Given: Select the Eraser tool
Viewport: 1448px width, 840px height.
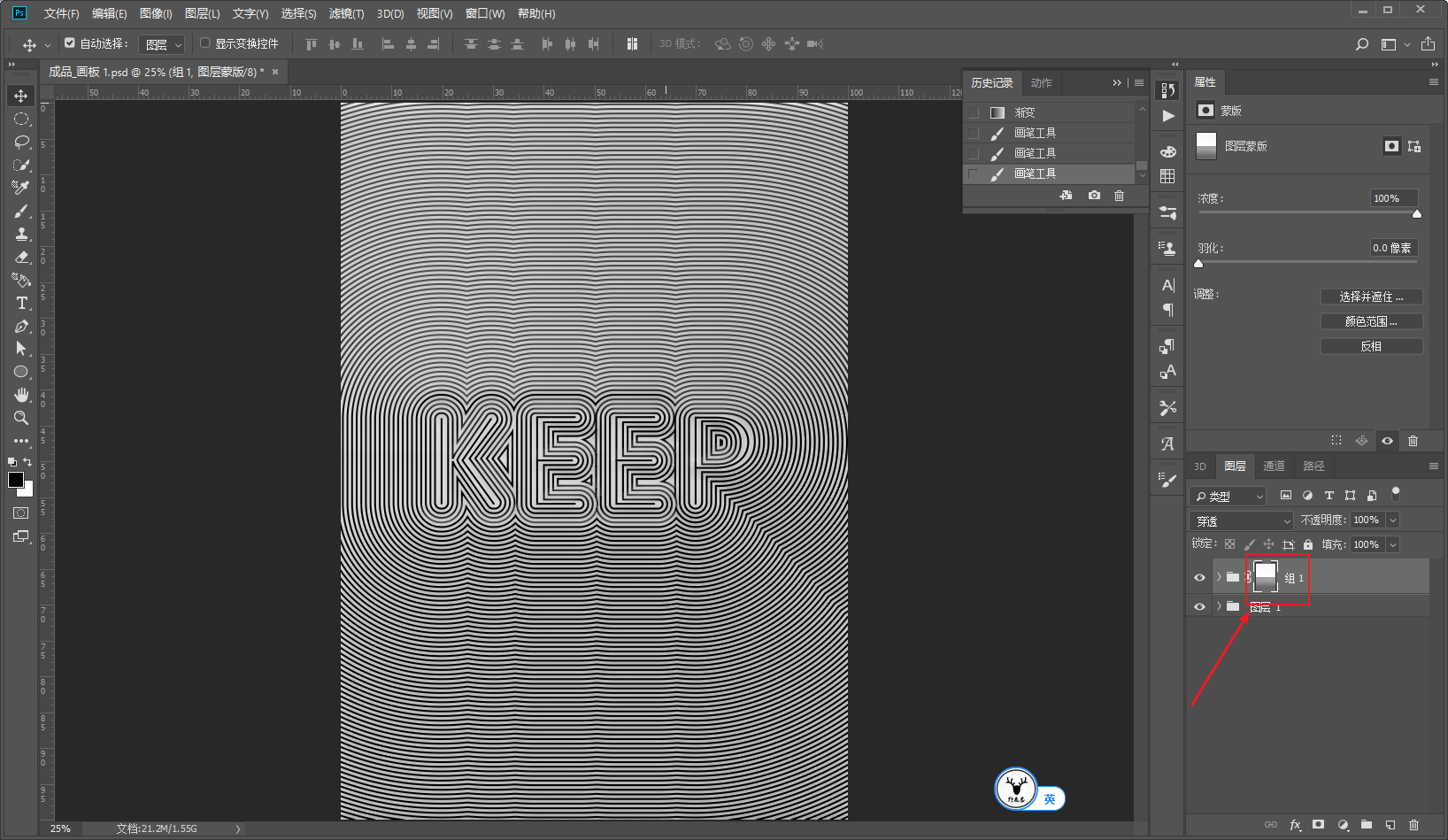Looking at the screenshot, I should [x=21, y=257].
